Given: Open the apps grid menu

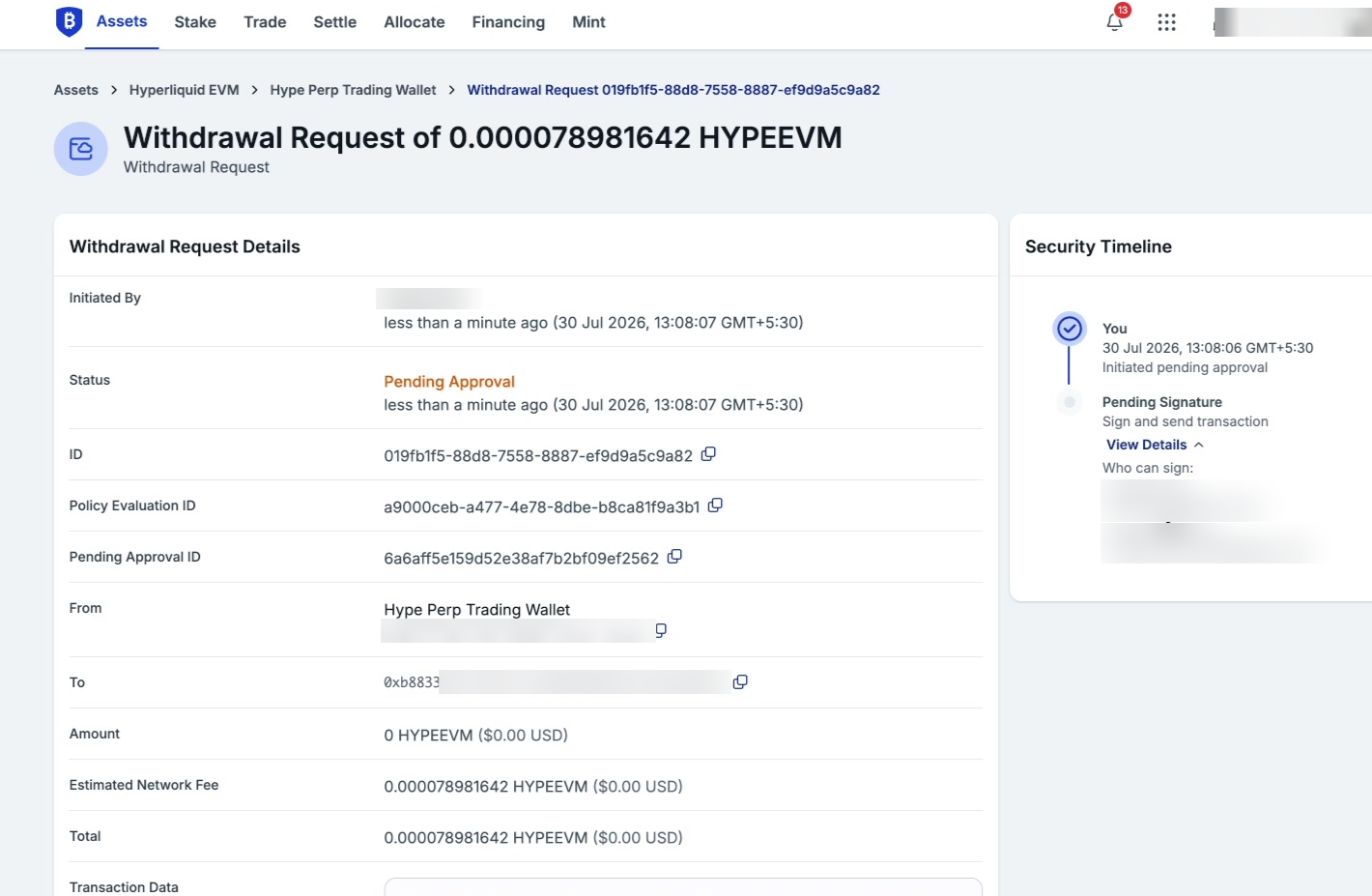Looking at the screenshot, I should click(1166, 22).
